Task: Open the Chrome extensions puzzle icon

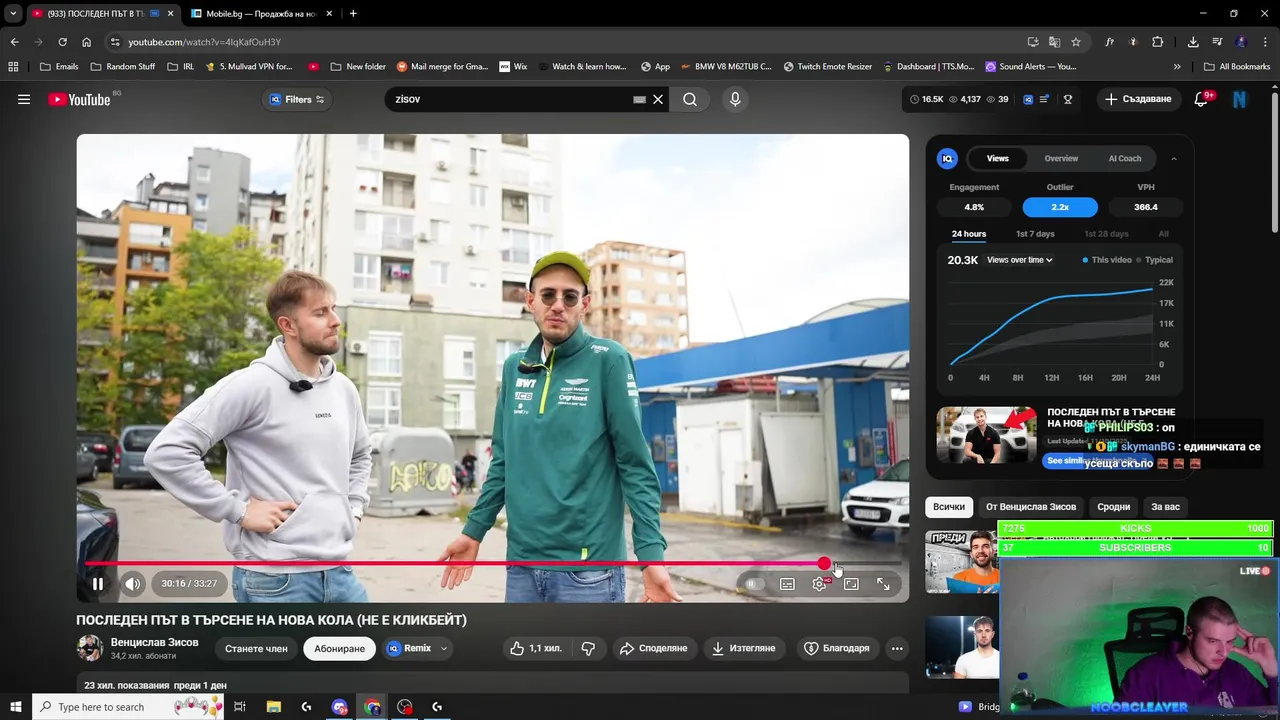Action: coord(1158,42)
